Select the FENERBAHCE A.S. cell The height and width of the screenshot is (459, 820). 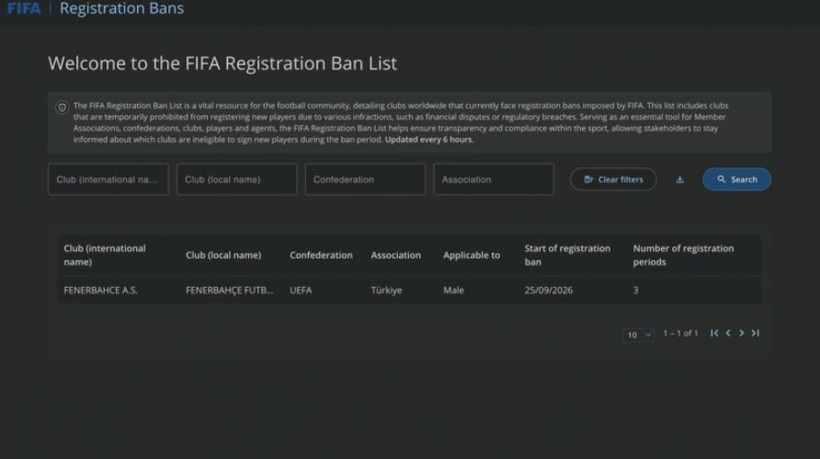coord(100,290)
